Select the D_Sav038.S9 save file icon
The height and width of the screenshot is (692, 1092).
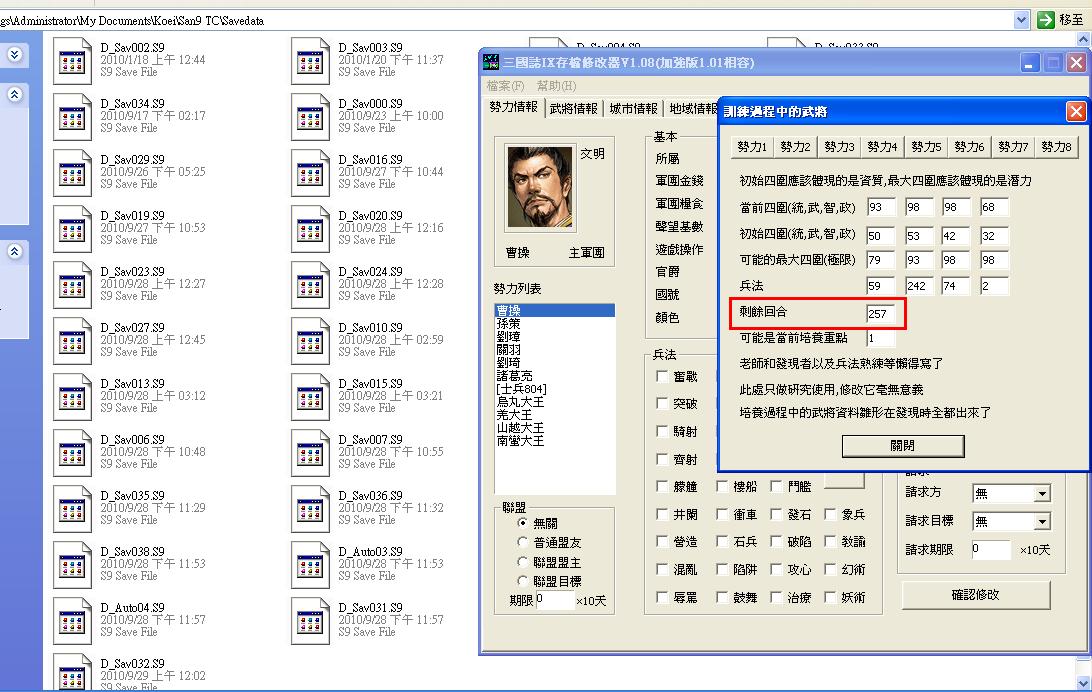(71, 564)
